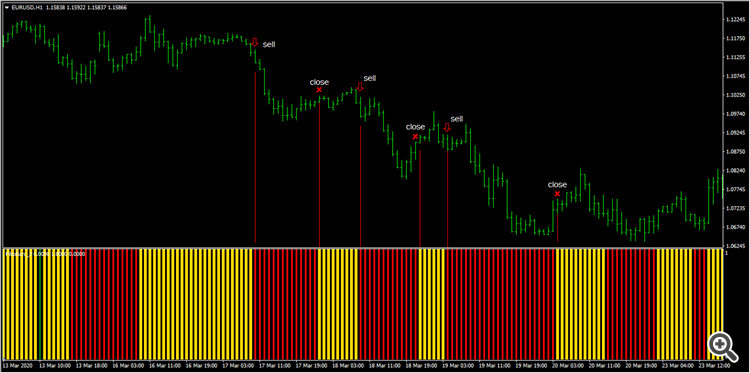Image resolution: width=750 pixels, height=373 pixels.
Task: Select the earliest red sell arrow on 17 Mar
Action: point(255,43)
